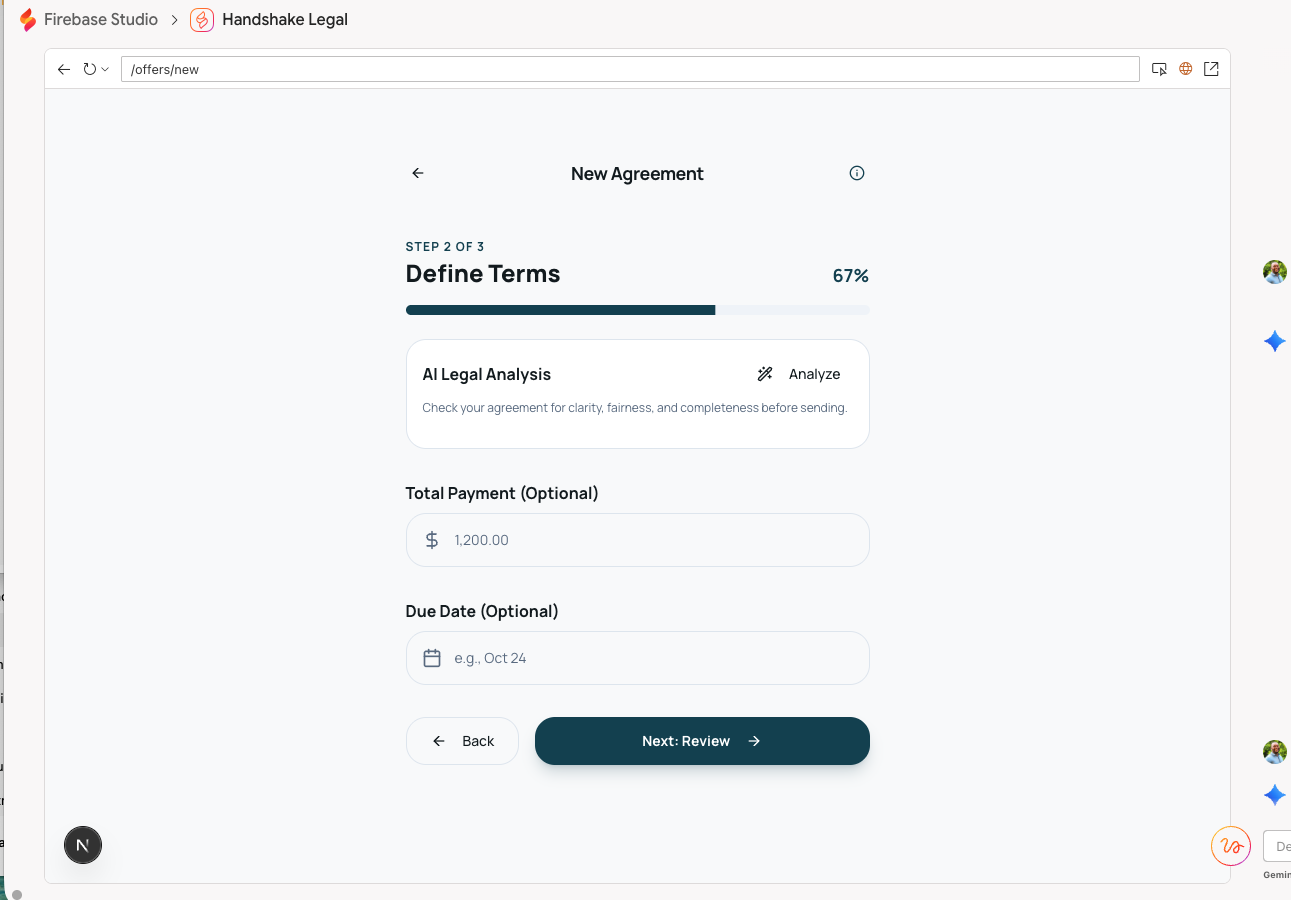Click the Next: Review button
Viewport: 1291px width, 900px height.
[x=702, y=741]
